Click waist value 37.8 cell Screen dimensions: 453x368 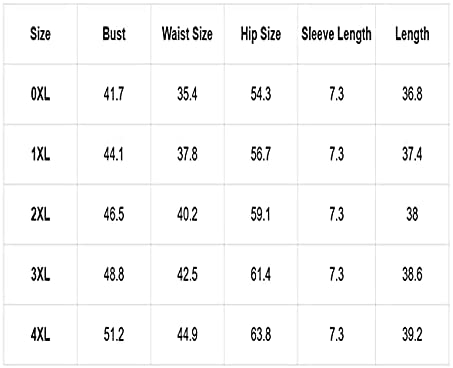click(187, 154)
